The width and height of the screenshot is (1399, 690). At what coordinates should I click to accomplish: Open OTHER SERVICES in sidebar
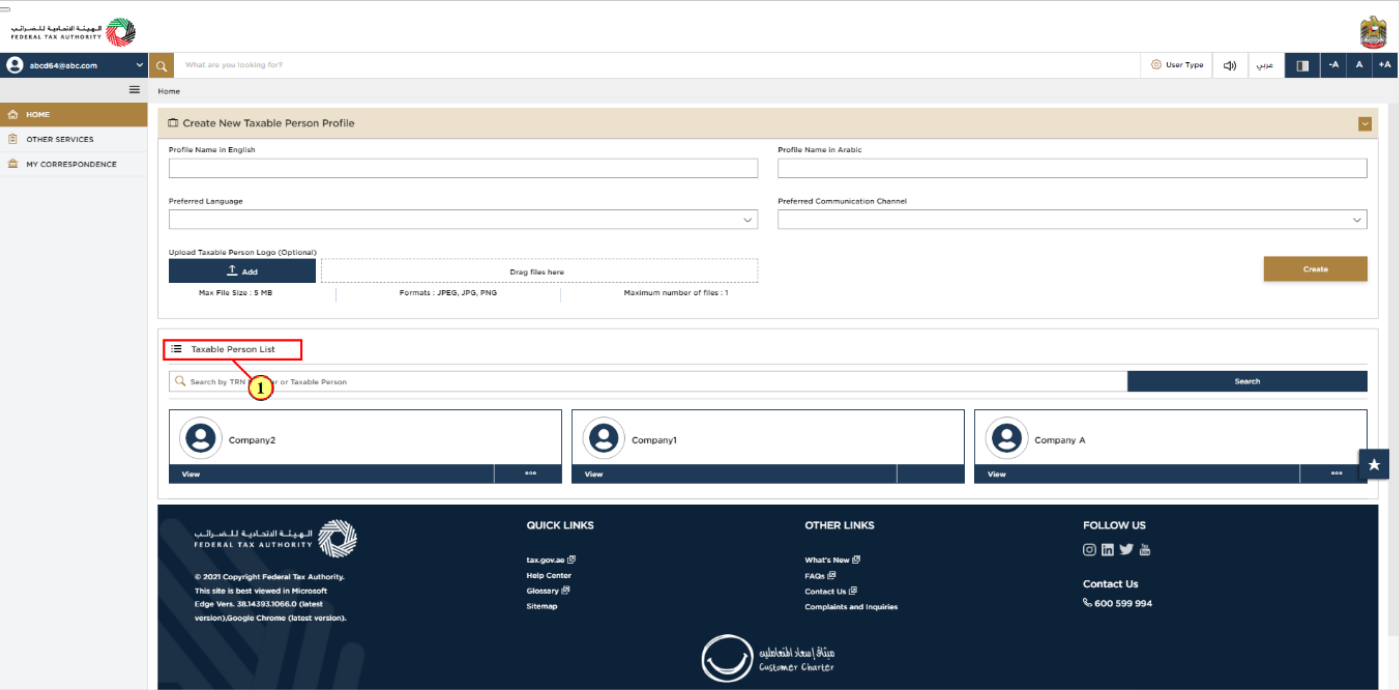coord(73,139)
